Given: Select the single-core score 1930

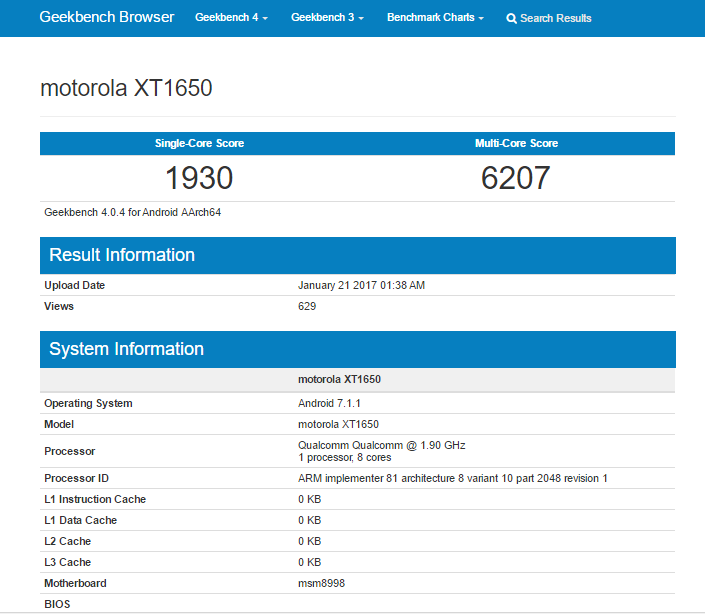Looking at the screenshot, I should 199,178.
